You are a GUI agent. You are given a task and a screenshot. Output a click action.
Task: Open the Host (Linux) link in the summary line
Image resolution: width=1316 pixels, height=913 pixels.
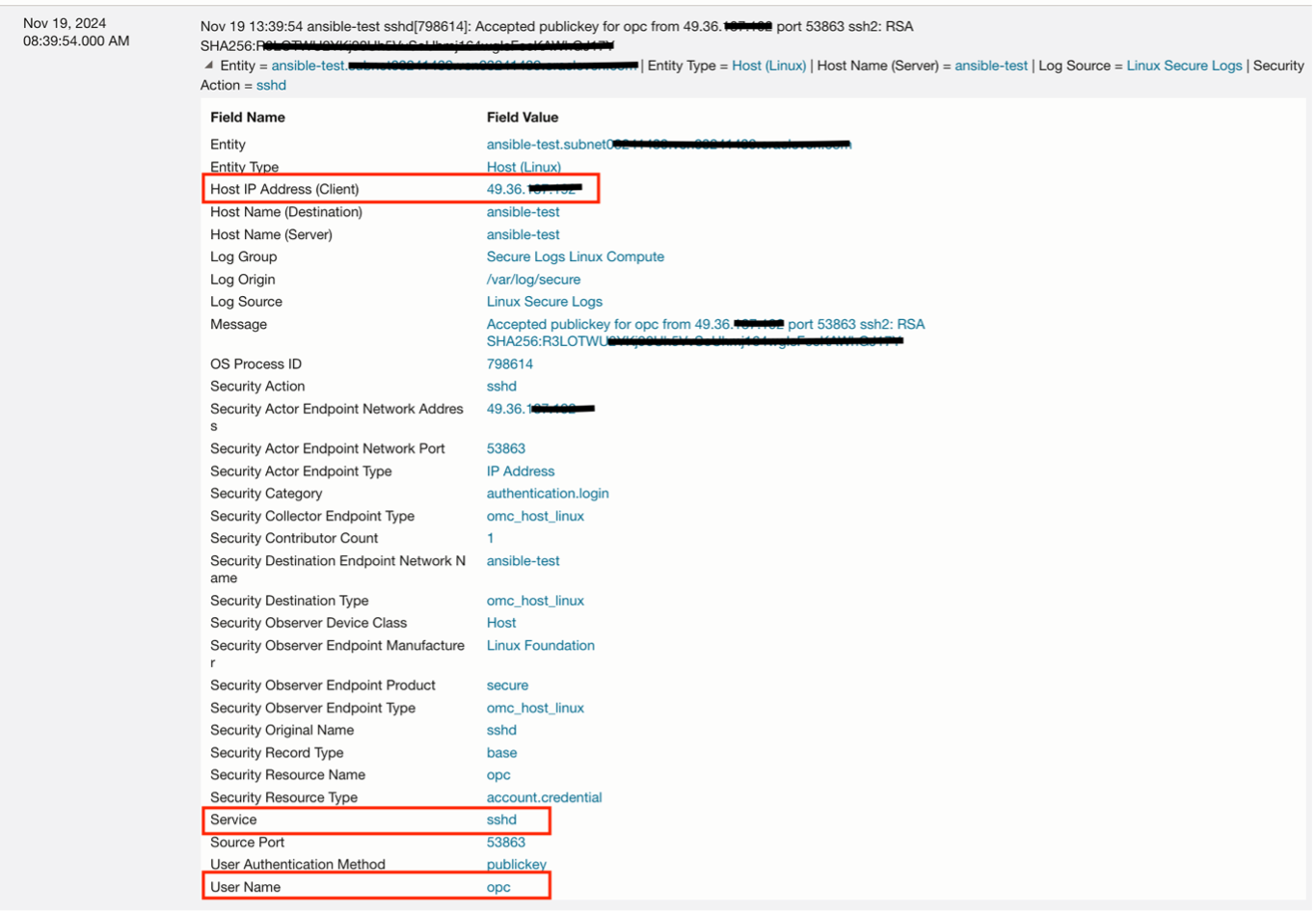pos(768,66)
